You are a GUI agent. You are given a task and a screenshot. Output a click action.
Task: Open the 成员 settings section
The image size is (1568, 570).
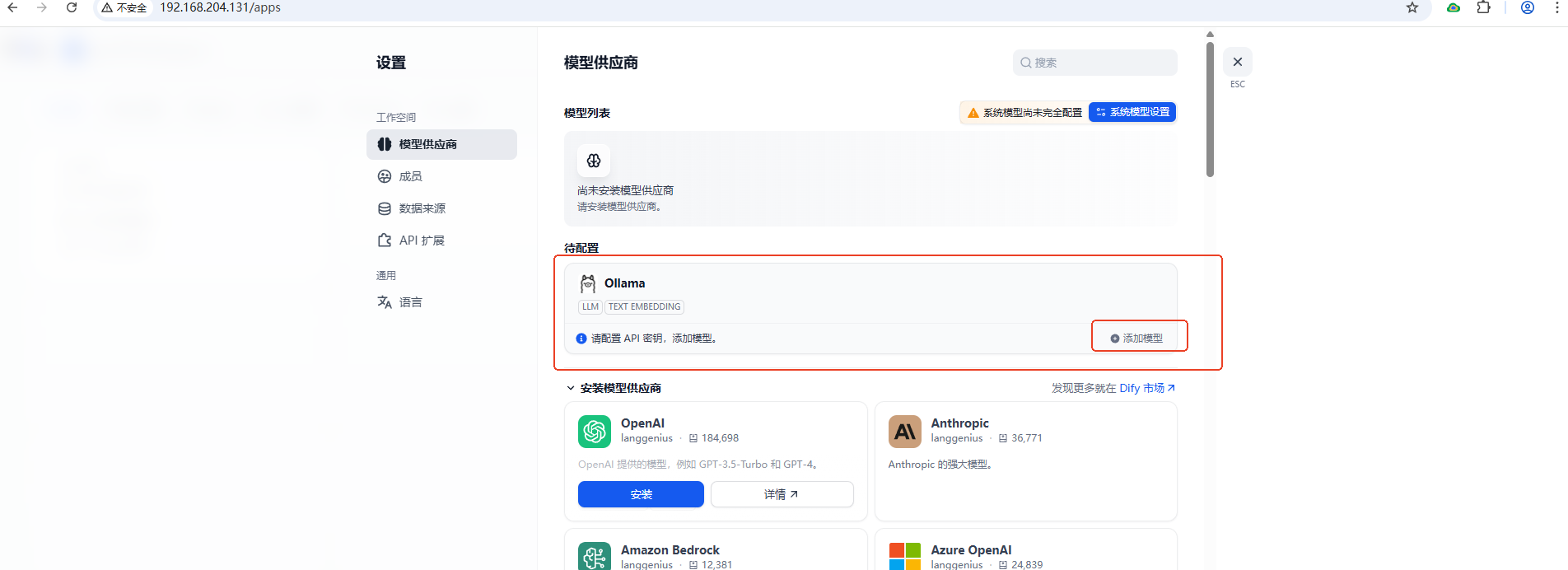441,176
